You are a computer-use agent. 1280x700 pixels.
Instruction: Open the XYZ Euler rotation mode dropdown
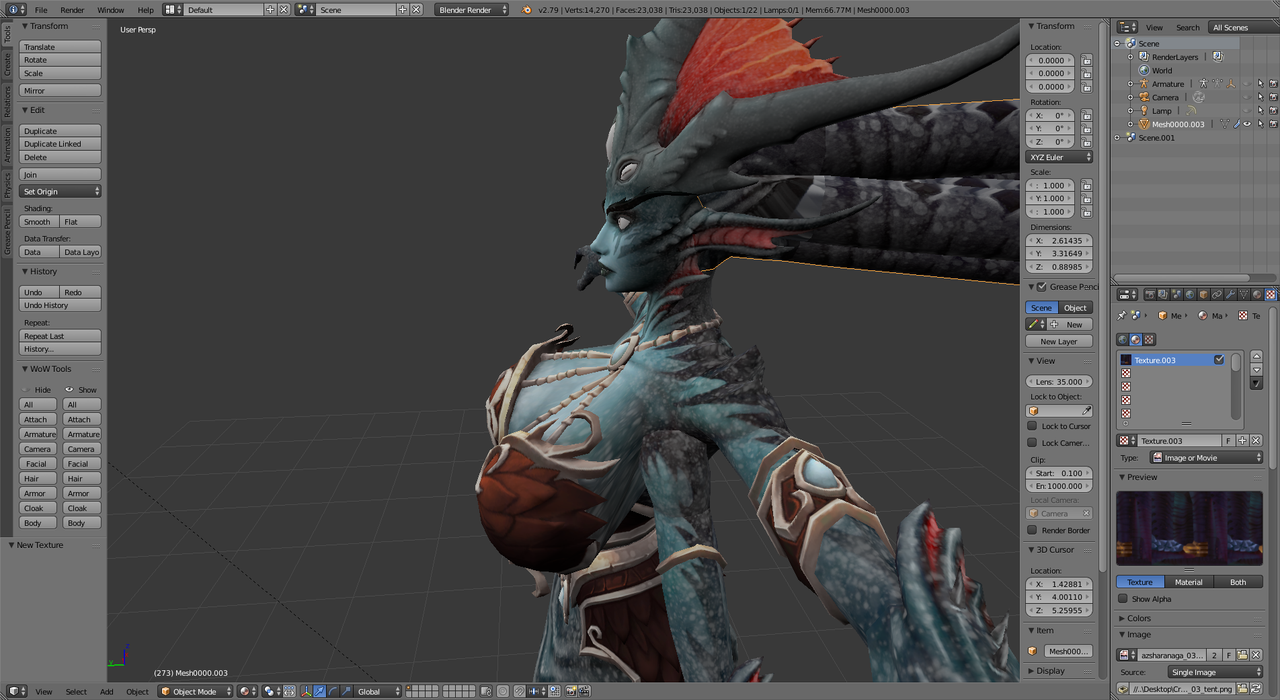(1060, 157)
